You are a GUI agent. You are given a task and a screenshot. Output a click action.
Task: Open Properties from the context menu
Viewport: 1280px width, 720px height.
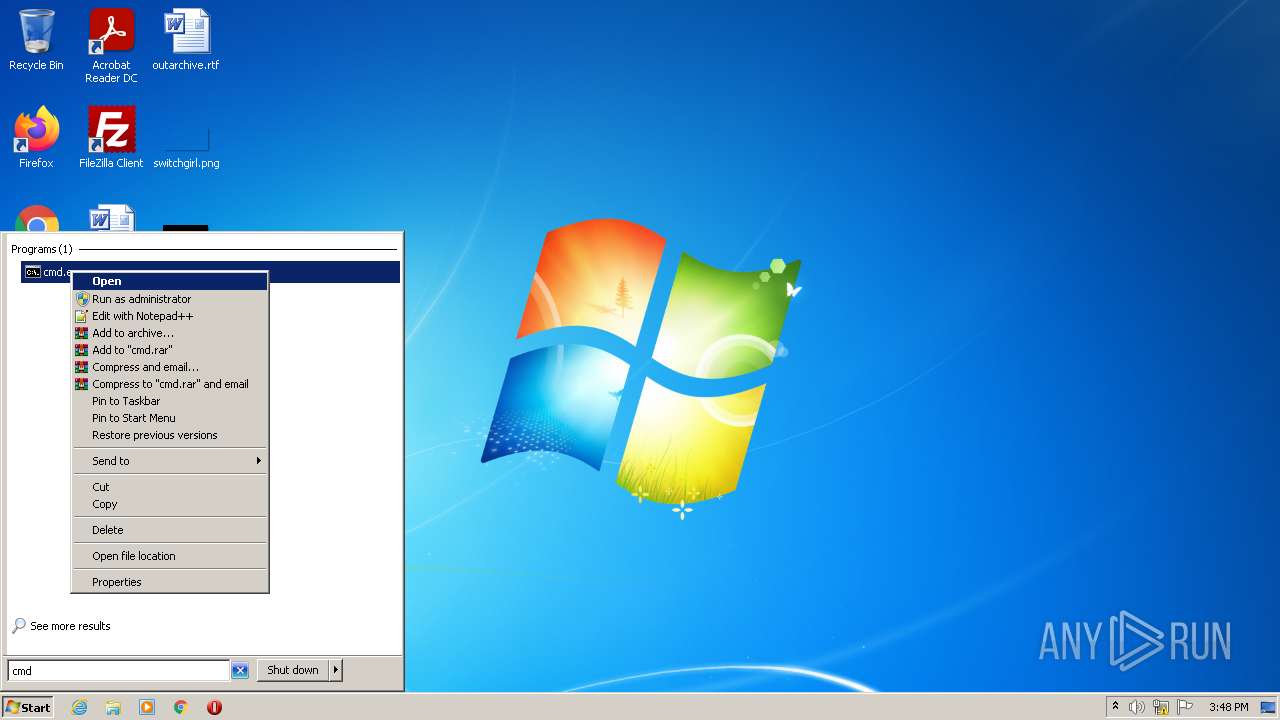(170, 582)
